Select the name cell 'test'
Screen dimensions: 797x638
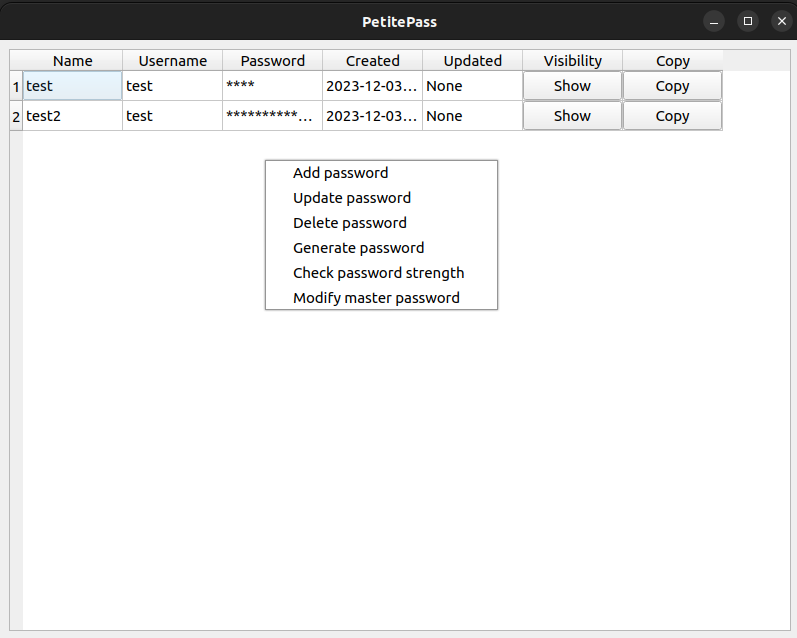73,86
